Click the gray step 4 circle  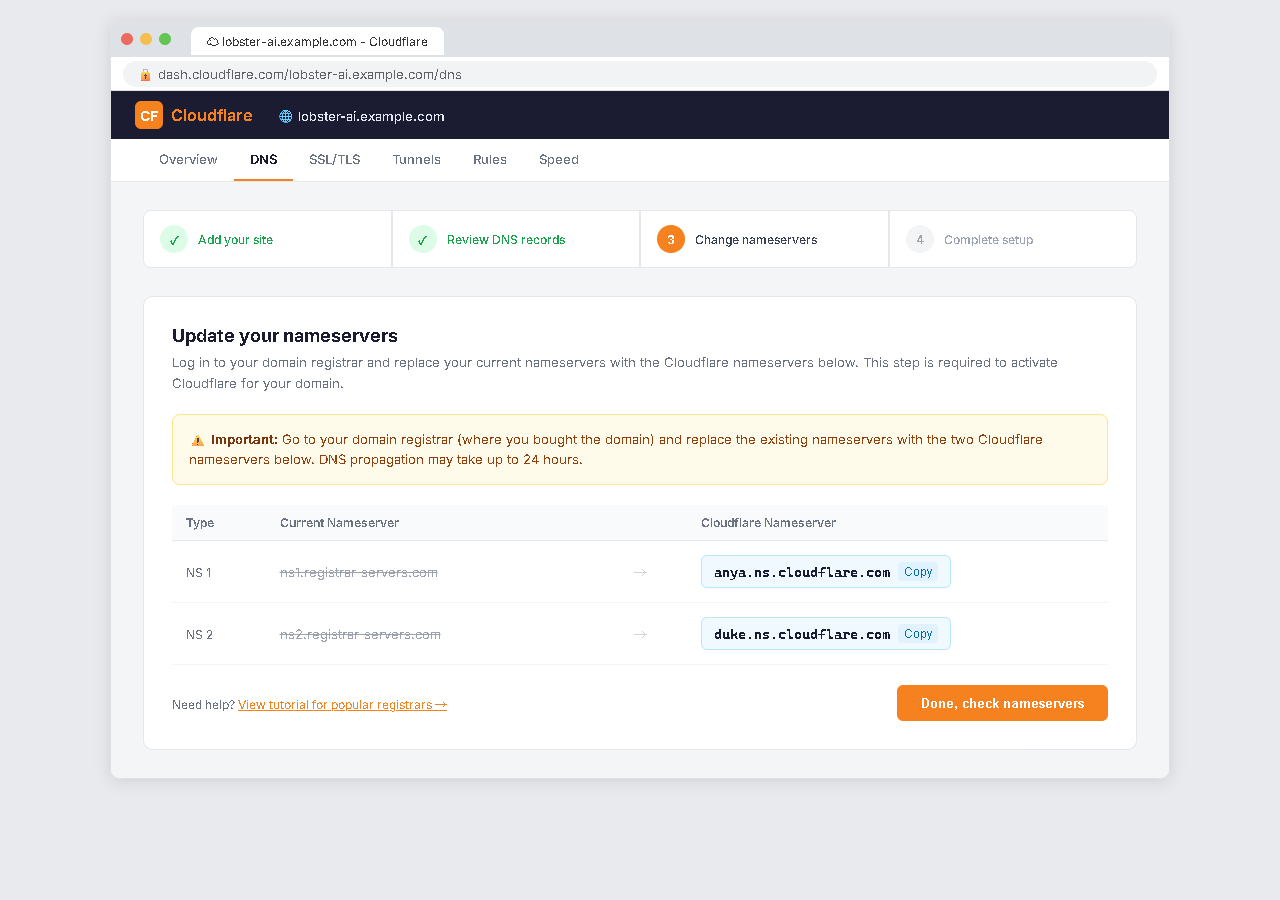920,240
